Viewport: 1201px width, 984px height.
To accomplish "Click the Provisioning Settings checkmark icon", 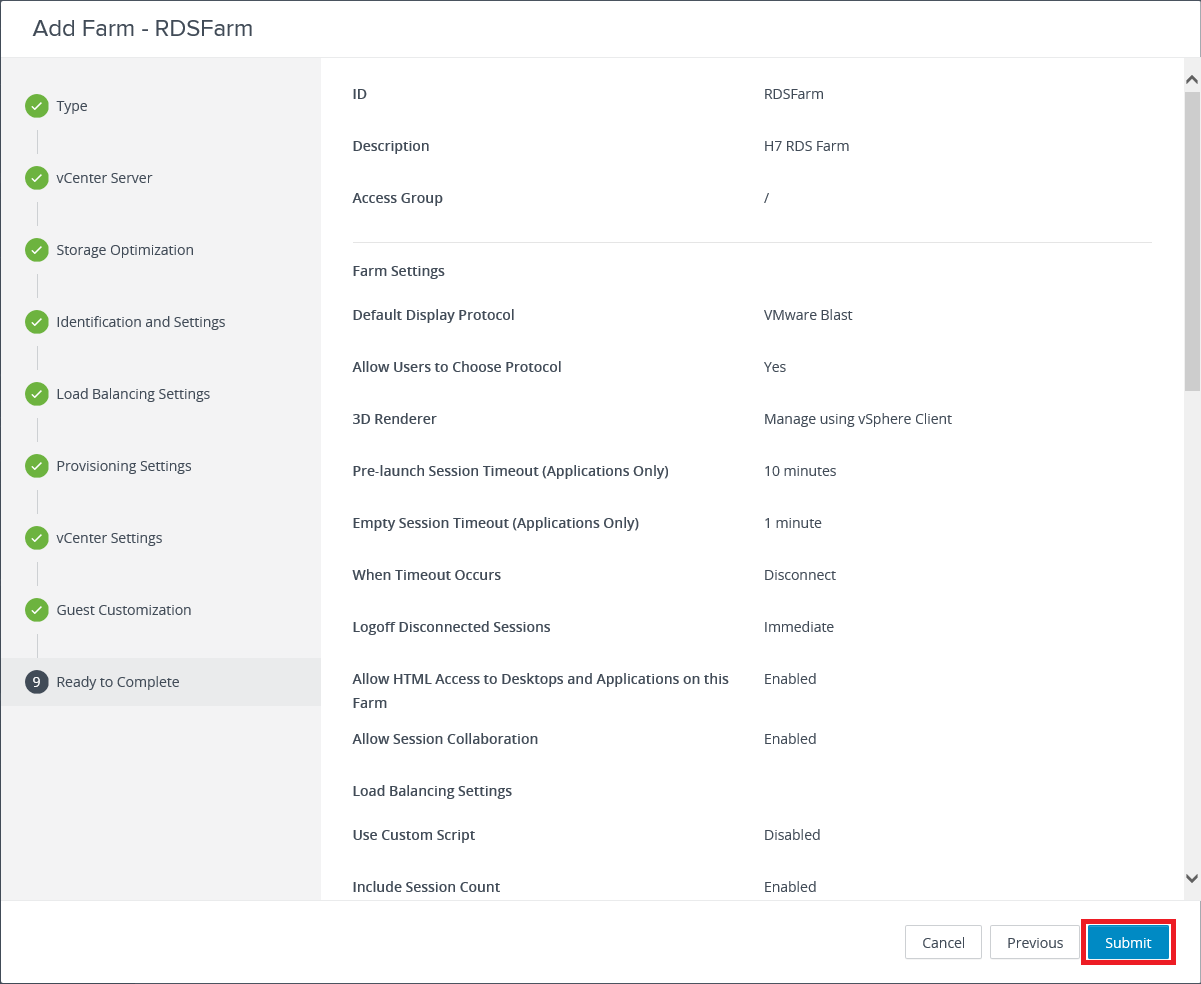I will [x=37, y=466].
